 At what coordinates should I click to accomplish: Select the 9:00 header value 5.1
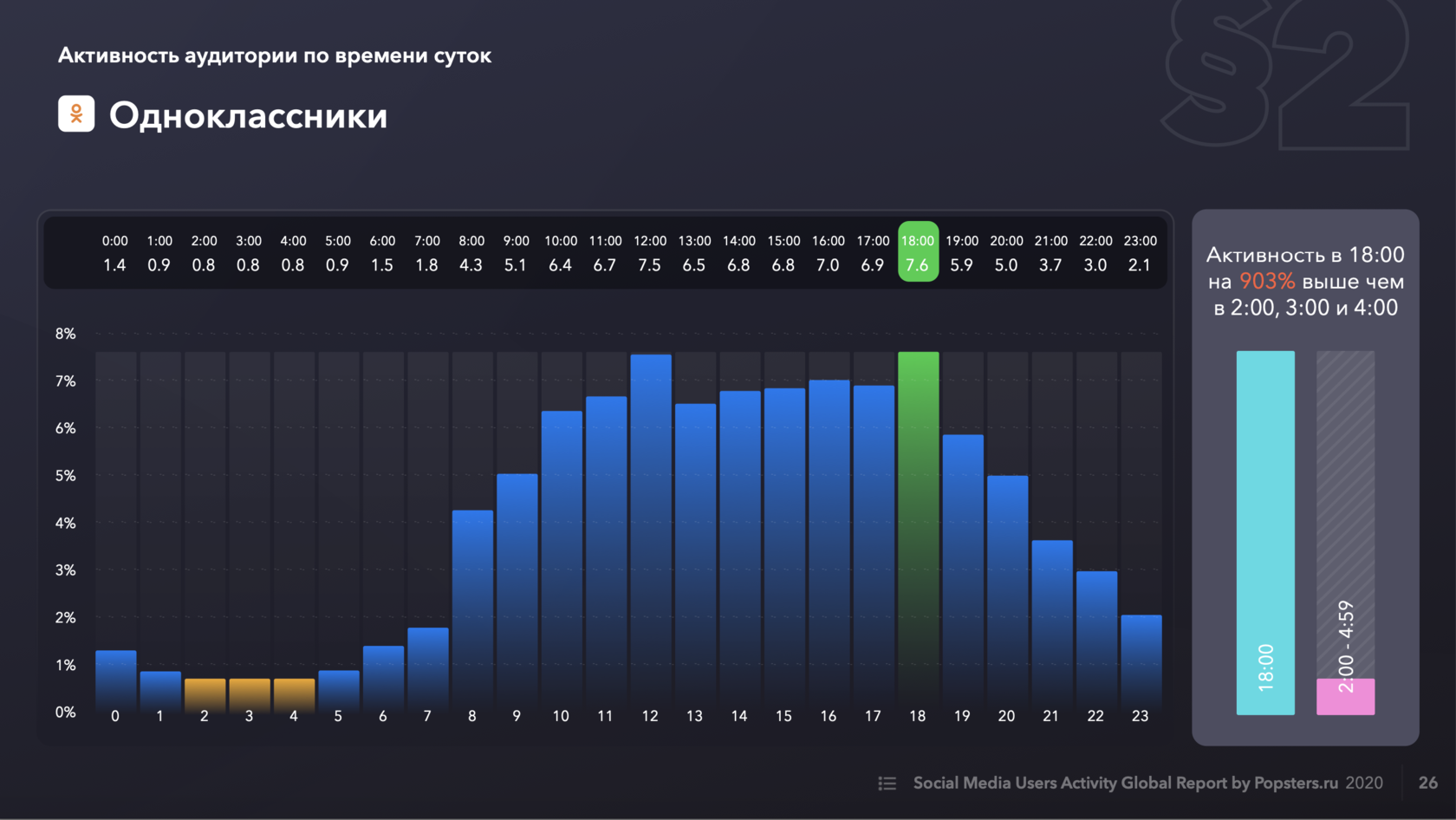coord(516,265)
